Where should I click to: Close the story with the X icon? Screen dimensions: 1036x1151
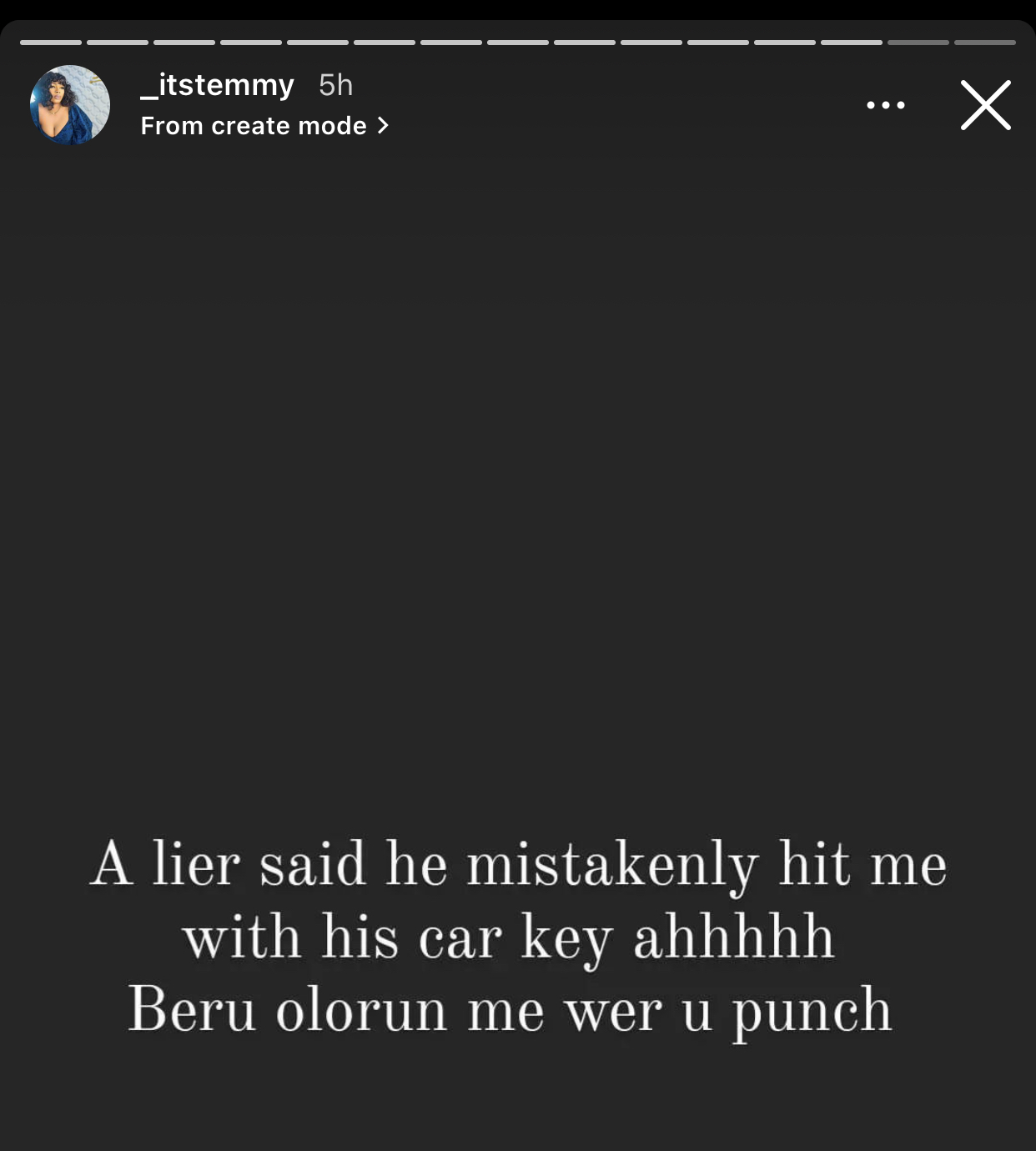[985, 105]
